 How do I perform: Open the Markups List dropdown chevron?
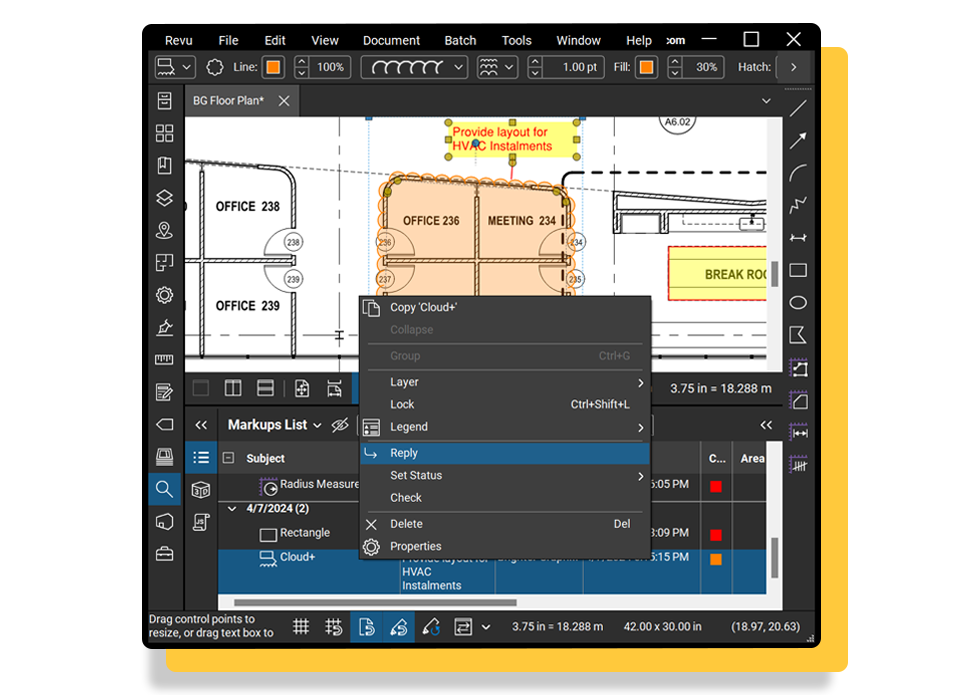tap(318, 425)
